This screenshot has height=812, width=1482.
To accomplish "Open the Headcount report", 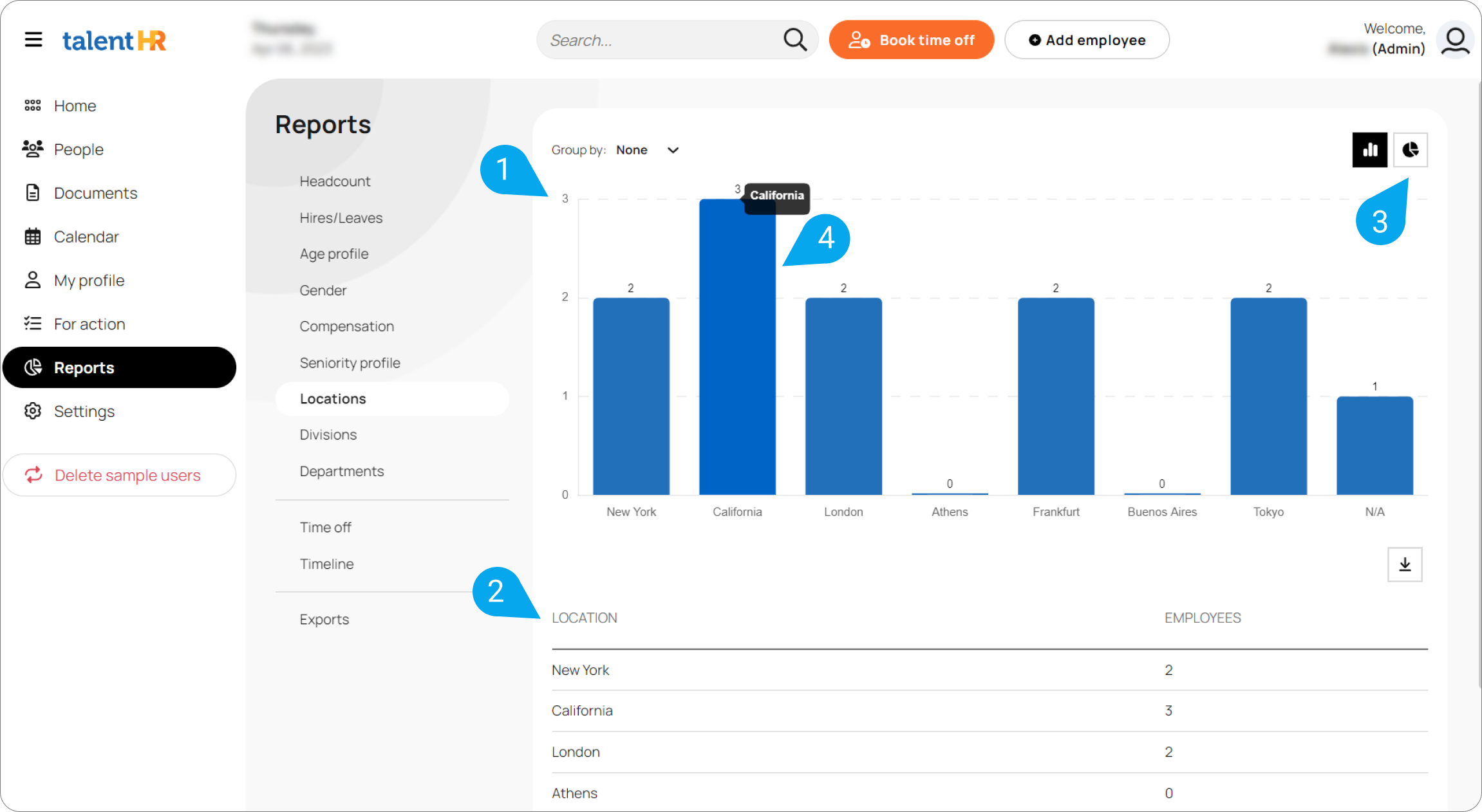I will (335, 181).
